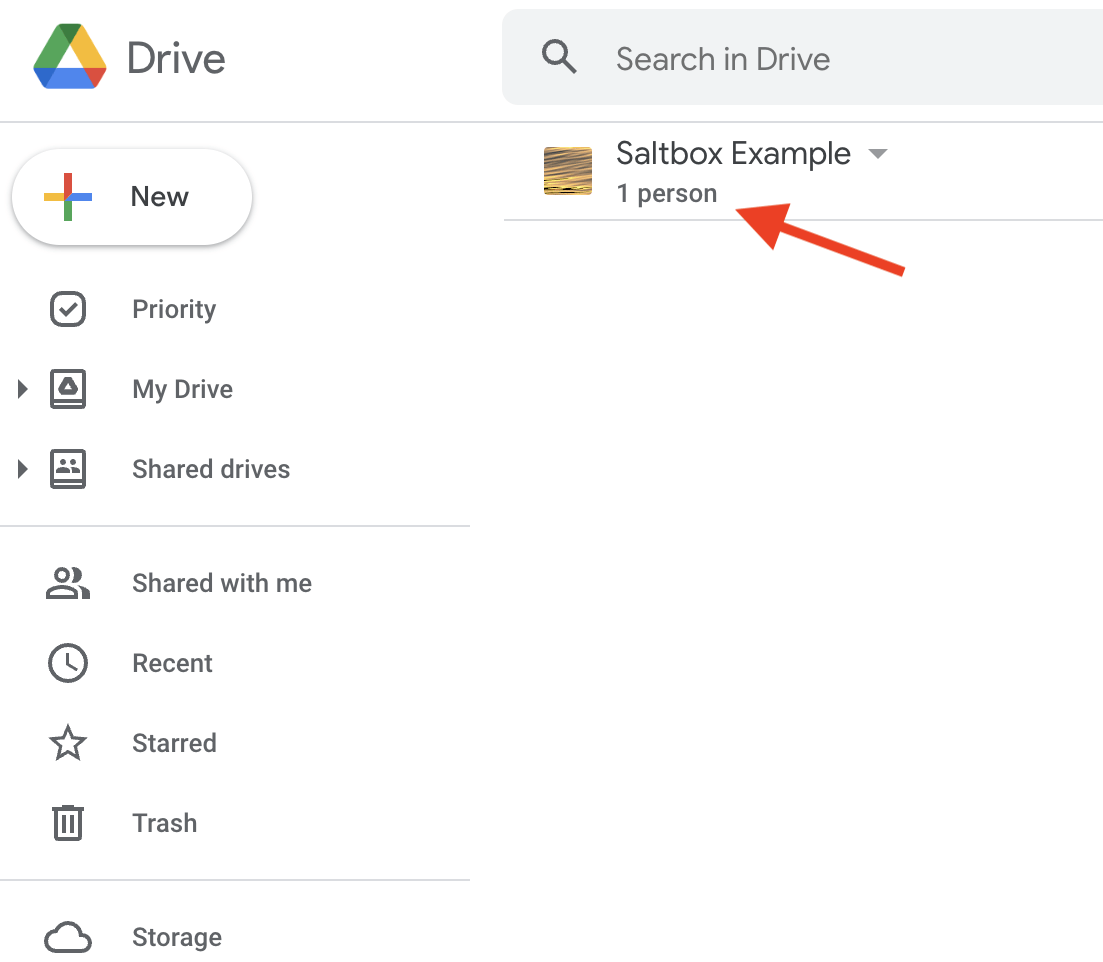
Task: Go to Recent files label
Action: [172, 663]
